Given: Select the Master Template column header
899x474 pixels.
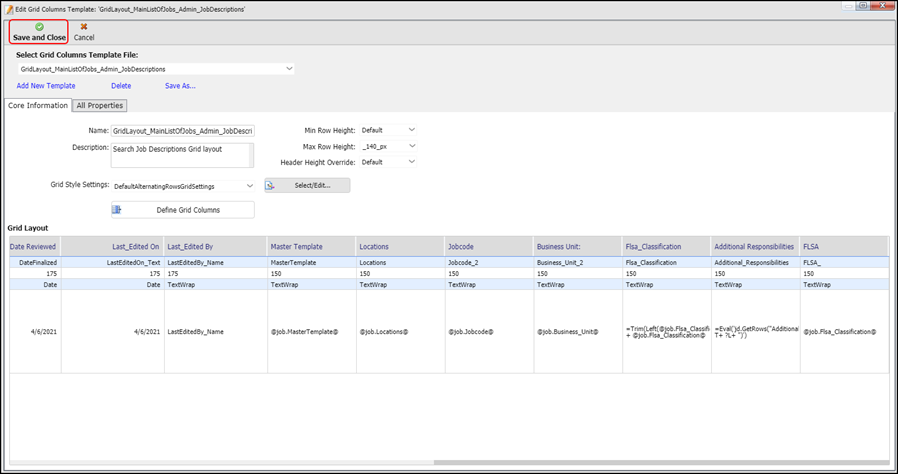Looking at the screenshot, I should pos(310,246).
